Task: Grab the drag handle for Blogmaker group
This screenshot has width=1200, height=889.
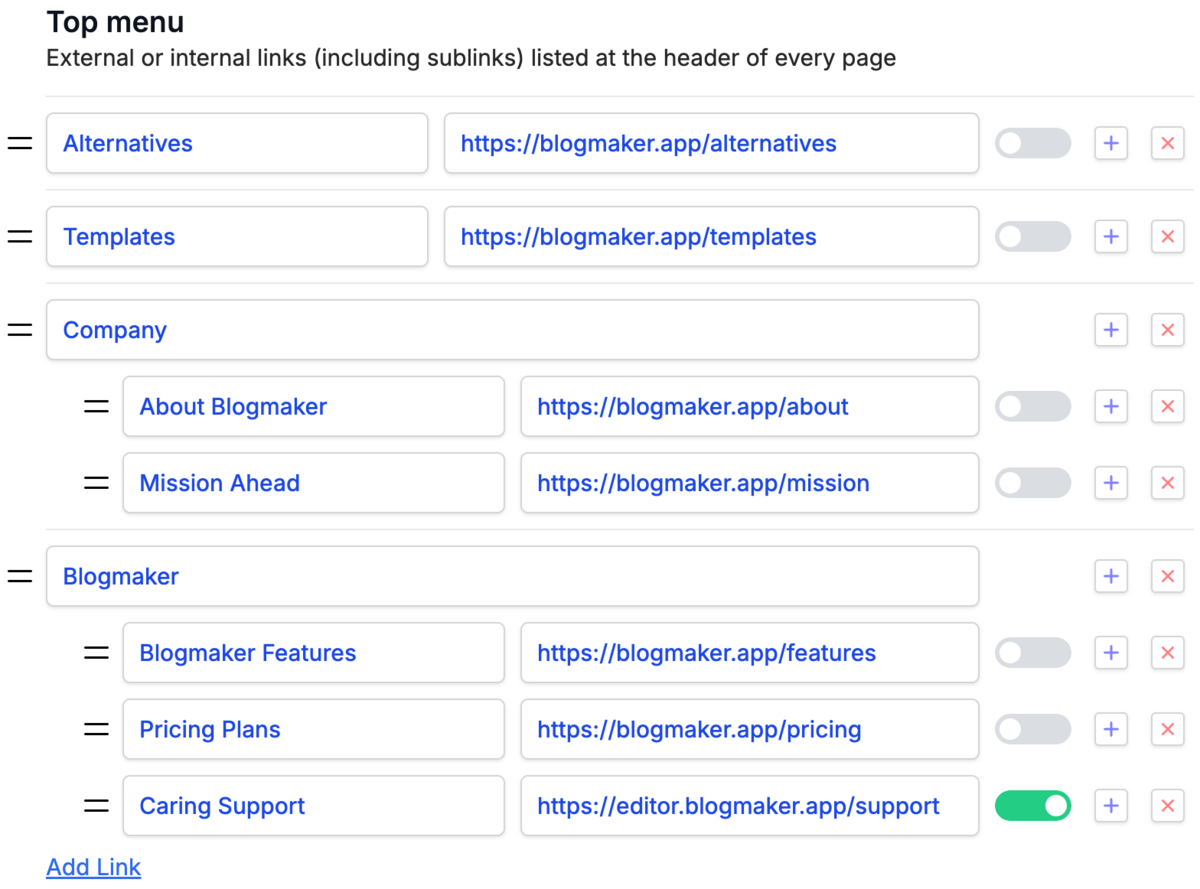Action: (20, 576)
